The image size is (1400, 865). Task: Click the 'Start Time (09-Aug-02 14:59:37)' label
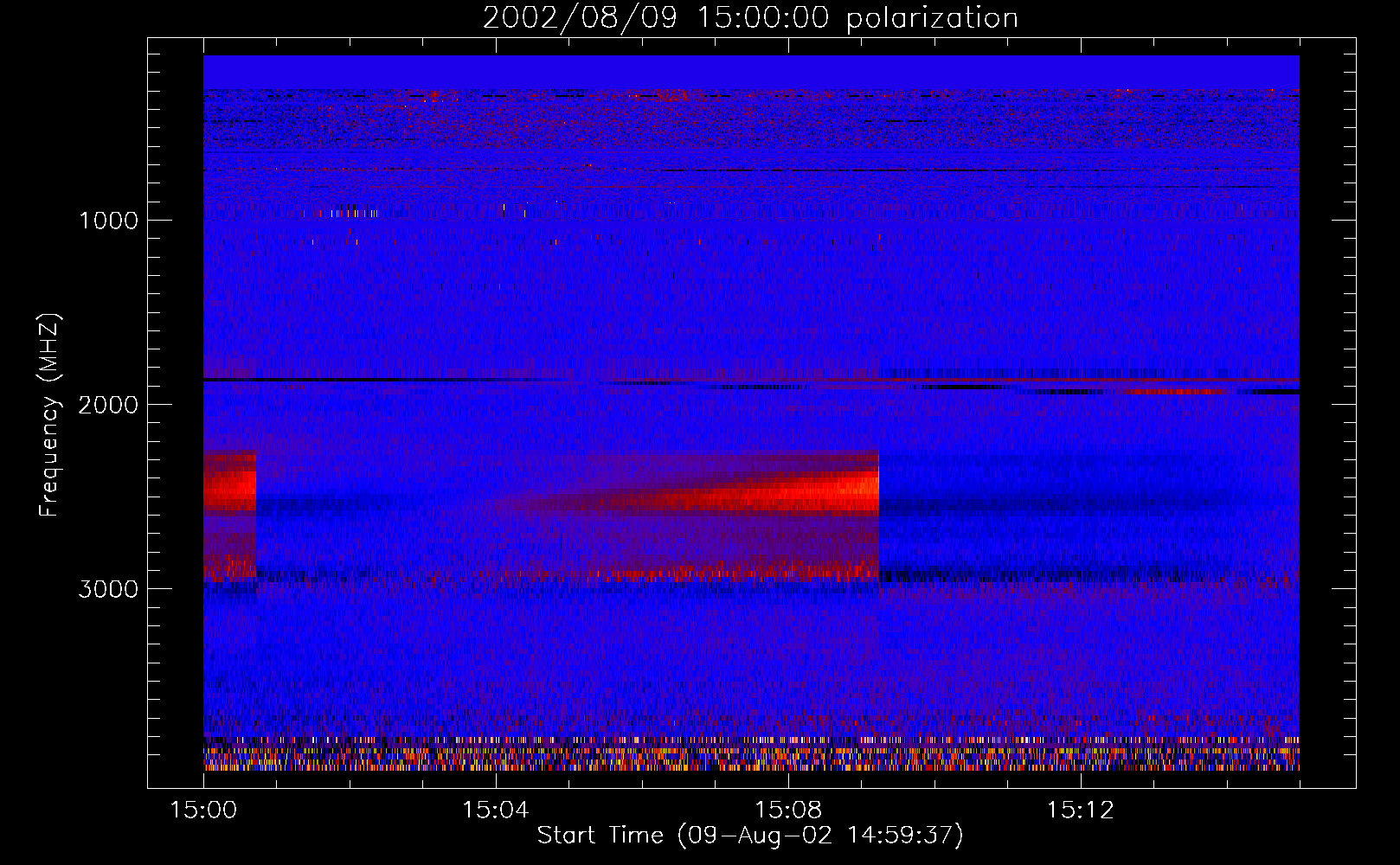750,836
